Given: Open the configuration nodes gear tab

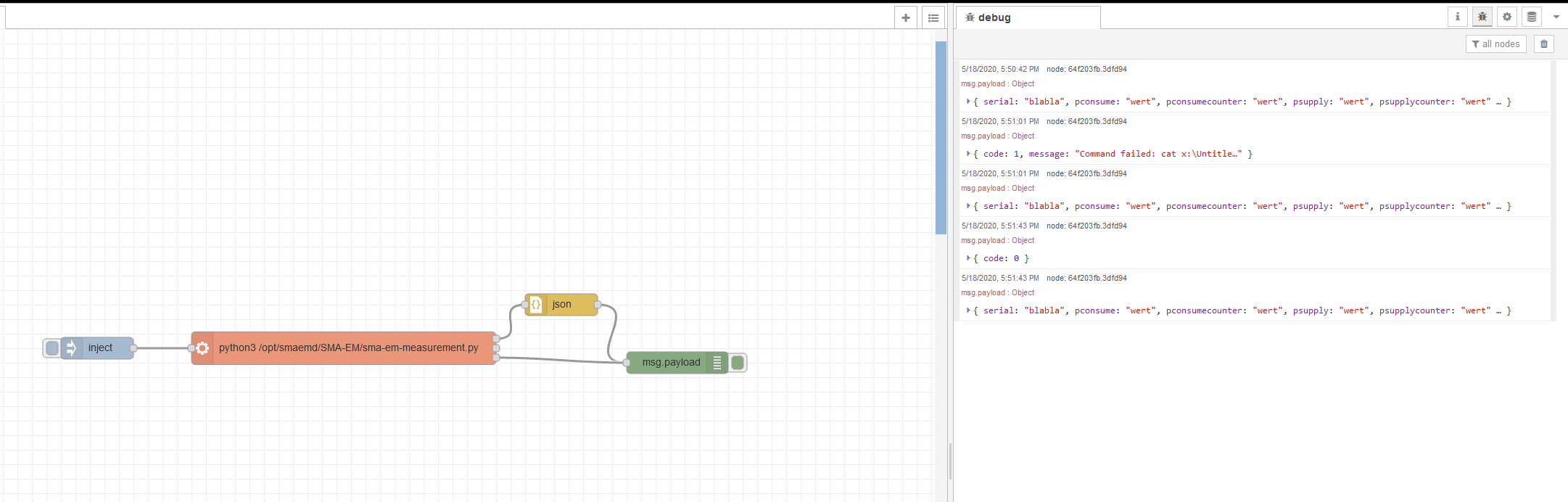Looking at the screenshot, I should coord(1507,17).
